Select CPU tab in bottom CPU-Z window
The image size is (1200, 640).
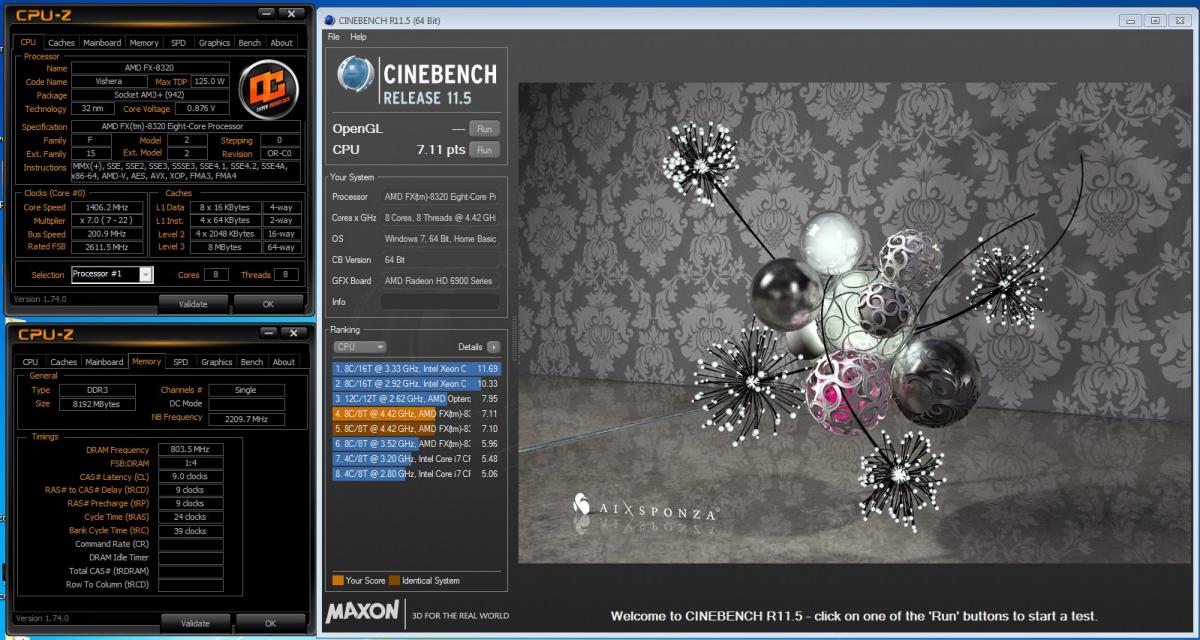(x=30, y=362)
